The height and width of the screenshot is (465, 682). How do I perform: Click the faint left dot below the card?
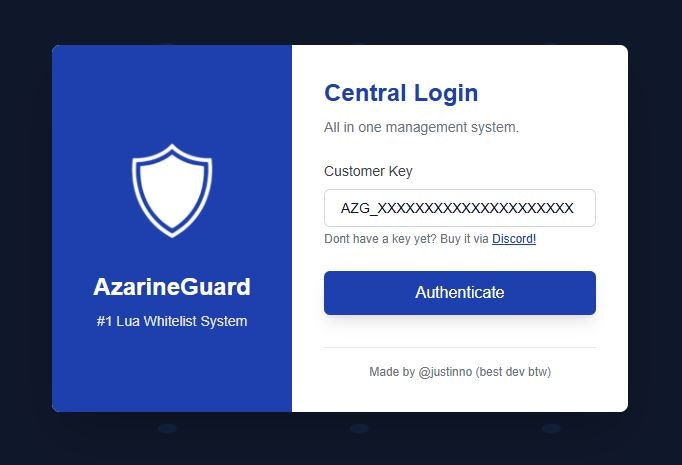click(167, 429)
